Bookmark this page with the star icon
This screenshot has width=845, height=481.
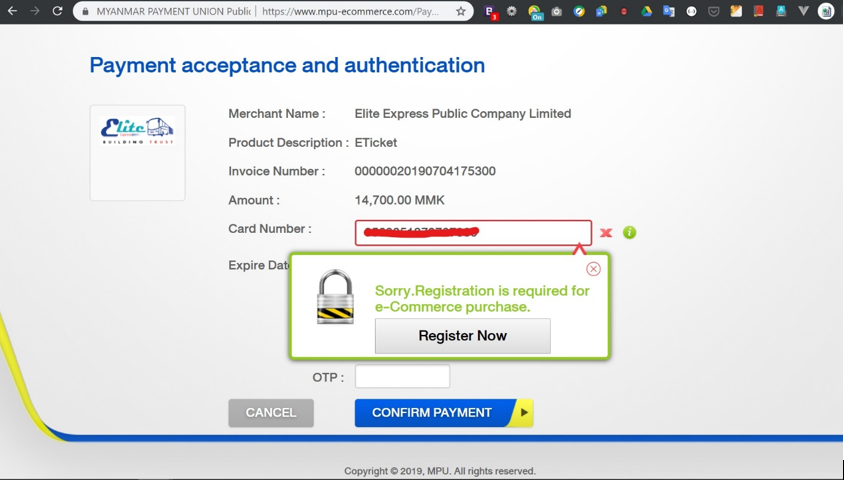[x=460, y=11]
